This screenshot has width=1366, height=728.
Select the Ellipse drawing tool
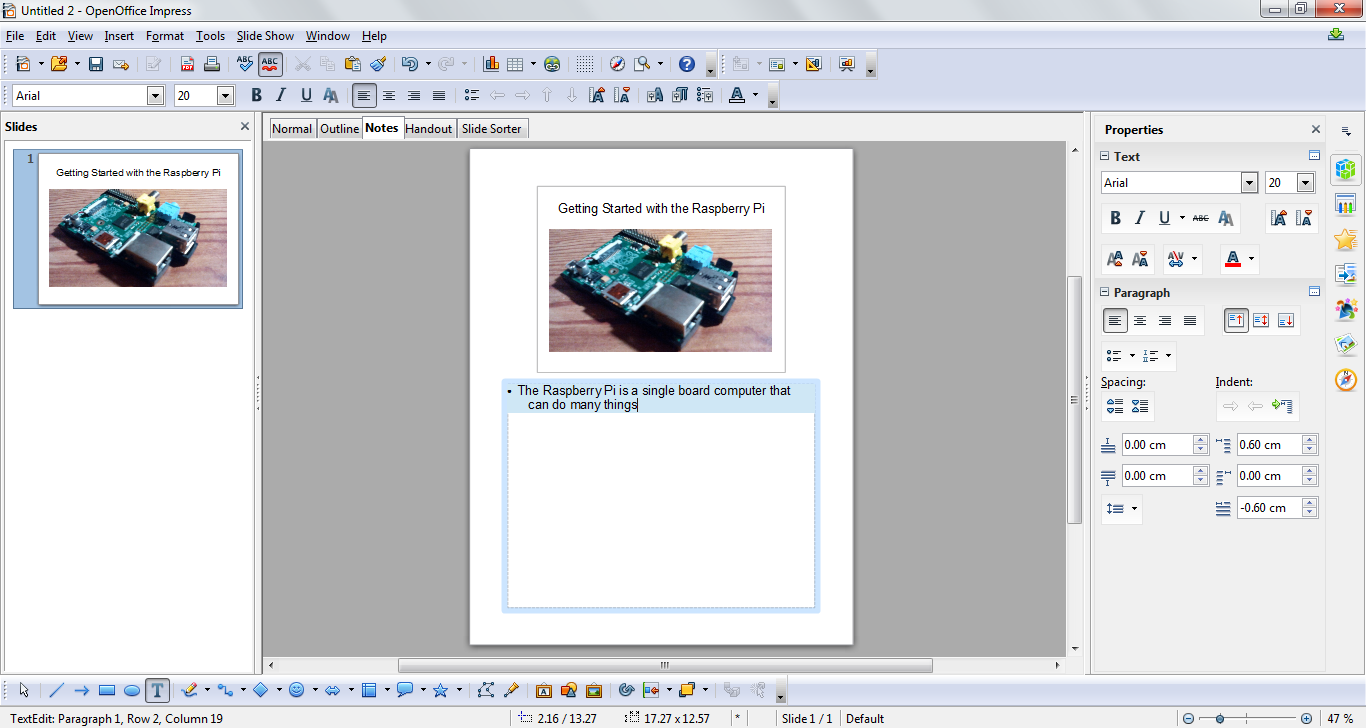pyautogui.click(x=131, y=690)
